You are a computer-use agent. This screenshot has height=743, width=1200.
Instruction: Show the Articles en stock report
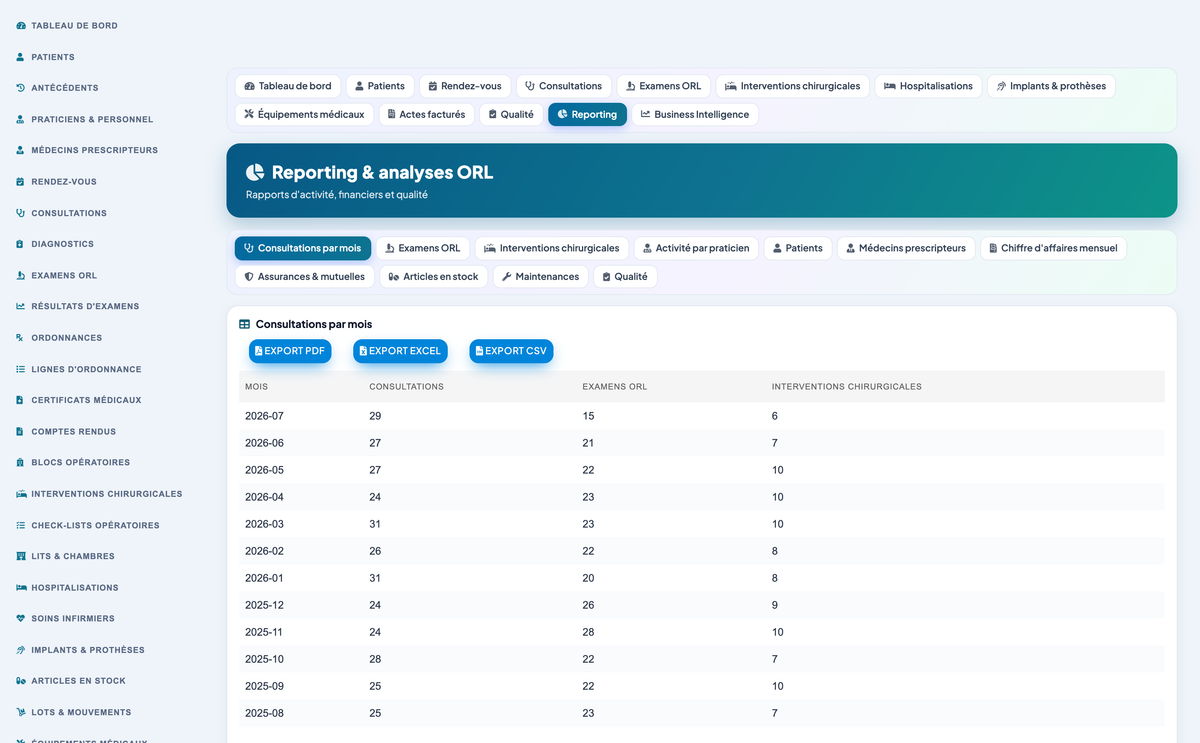pyautogui.click(x=434, y=277)
